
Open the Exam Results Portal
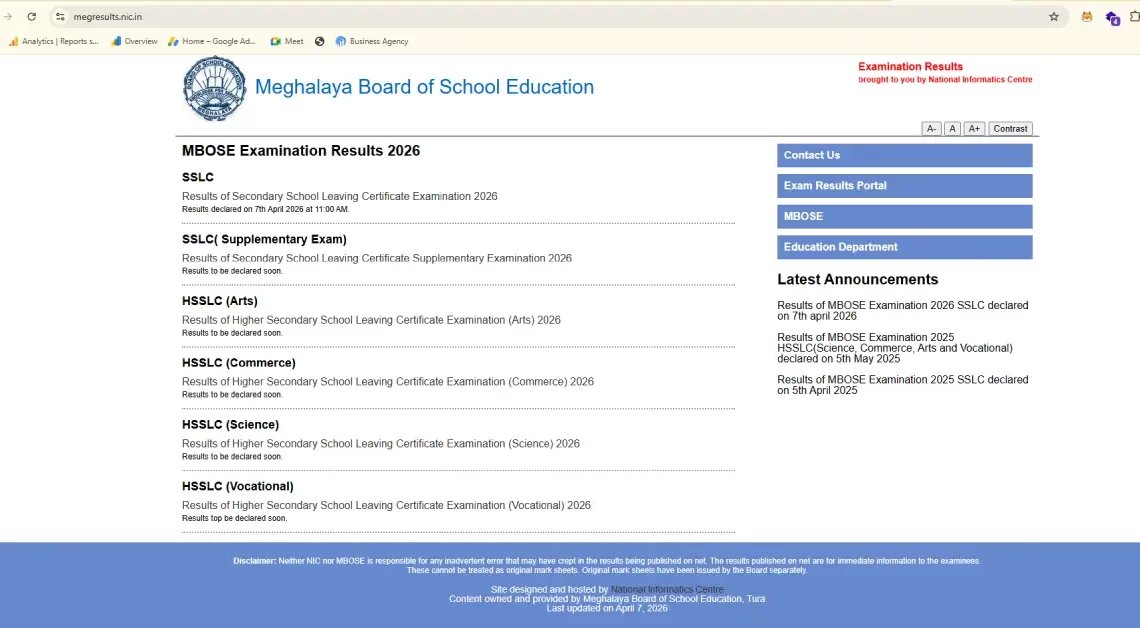point(904,186)
